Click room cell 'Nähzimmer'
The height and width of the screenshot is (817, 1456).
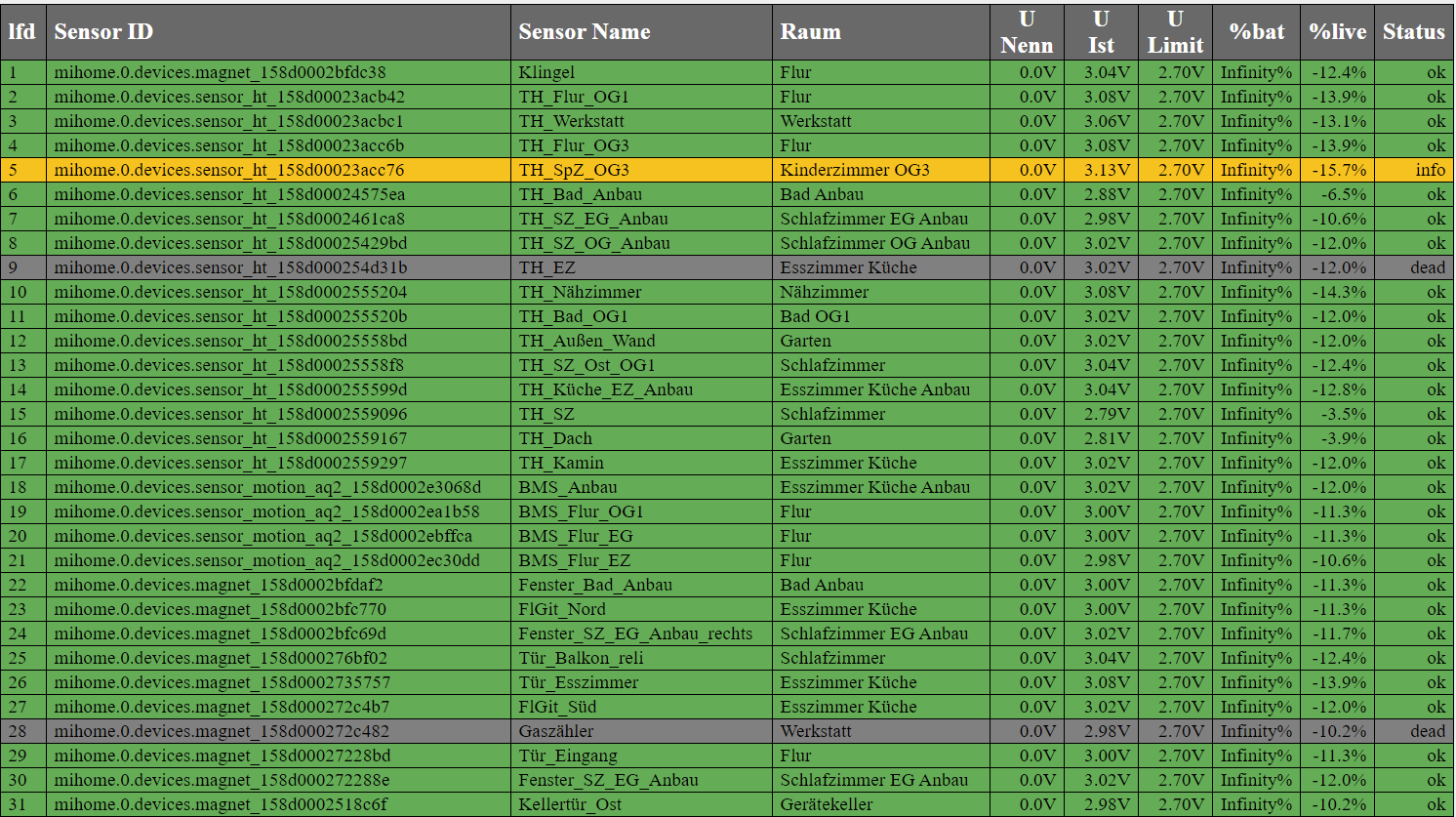point(824,292)
